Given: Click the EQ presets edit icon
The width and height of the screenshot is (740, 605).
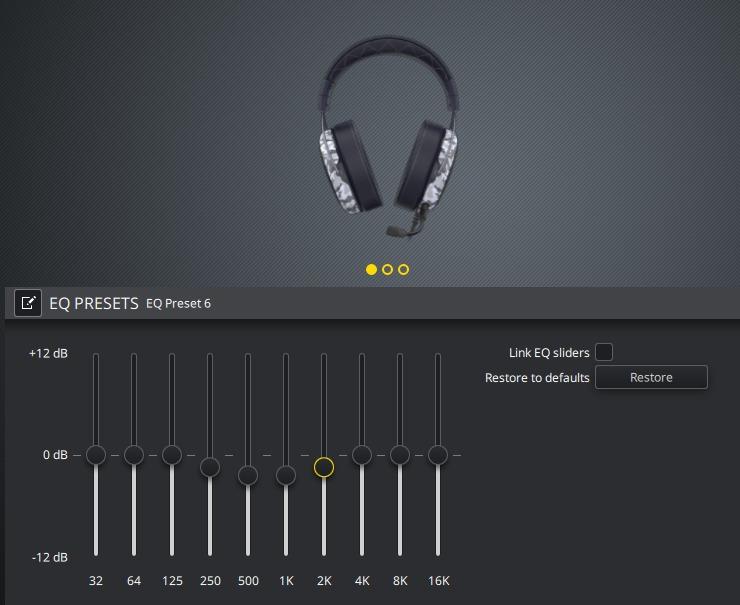Looking at the screenshot, I should point(28,303).
